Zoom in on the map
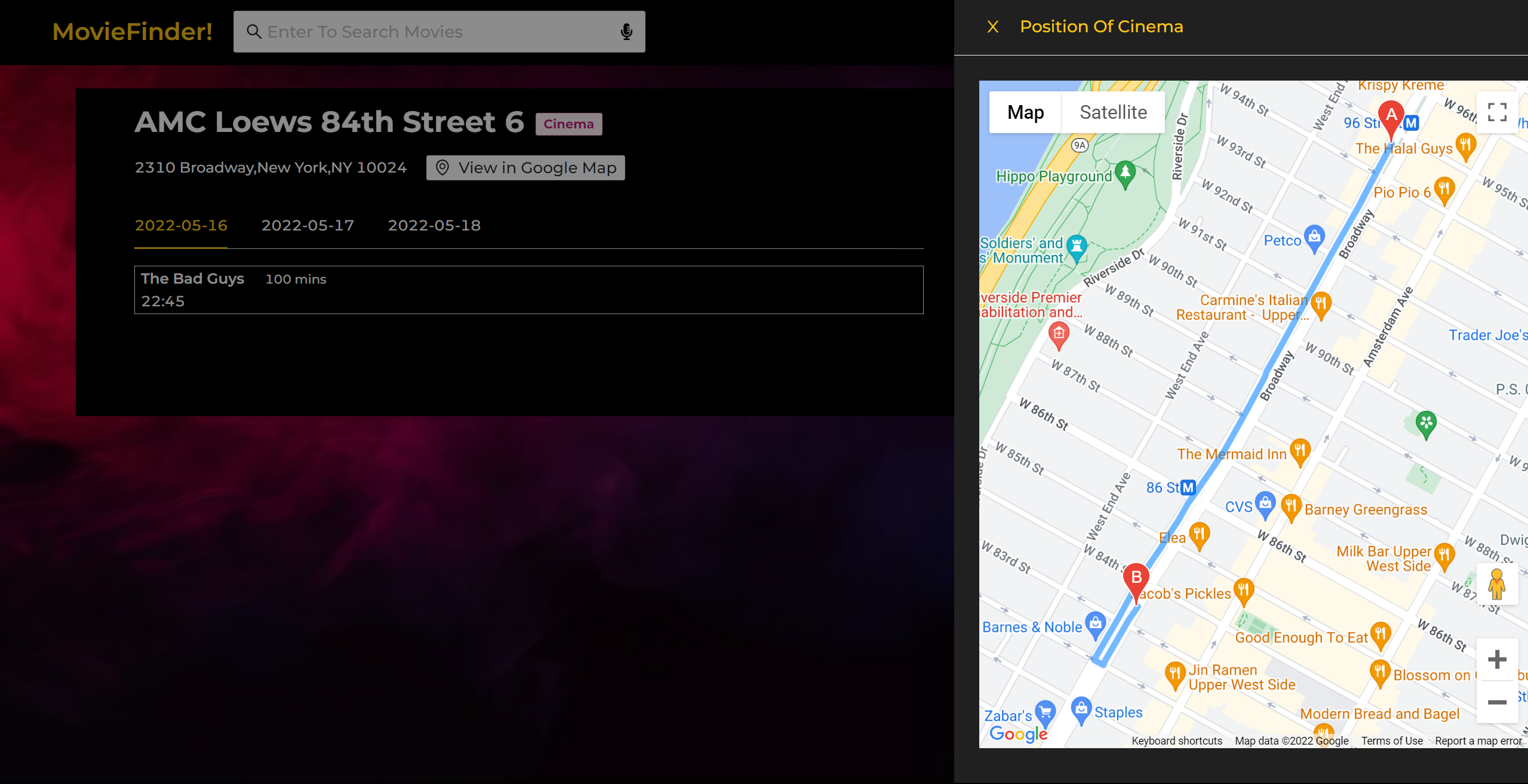Viewport: 1528px width, 784px height. (1496, 660)
